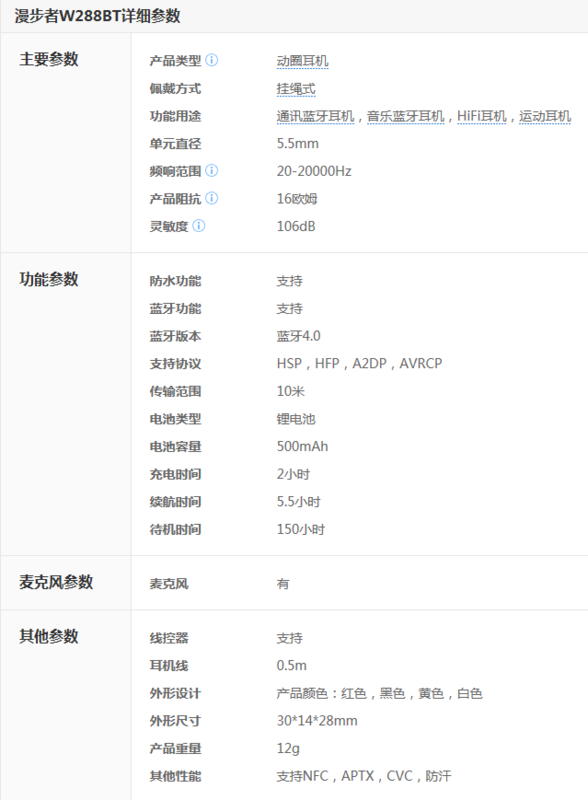Click the 产品阻抗 label
Viewport: 588px width, 800px height.
[x=175, y=198]
